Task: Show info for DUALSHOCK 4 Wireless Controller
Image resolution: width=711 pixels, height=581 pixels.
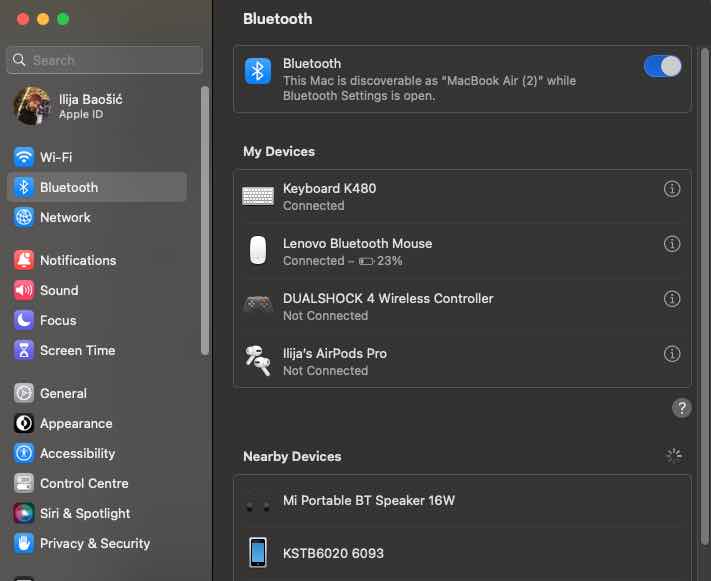Action: (672, 299)
